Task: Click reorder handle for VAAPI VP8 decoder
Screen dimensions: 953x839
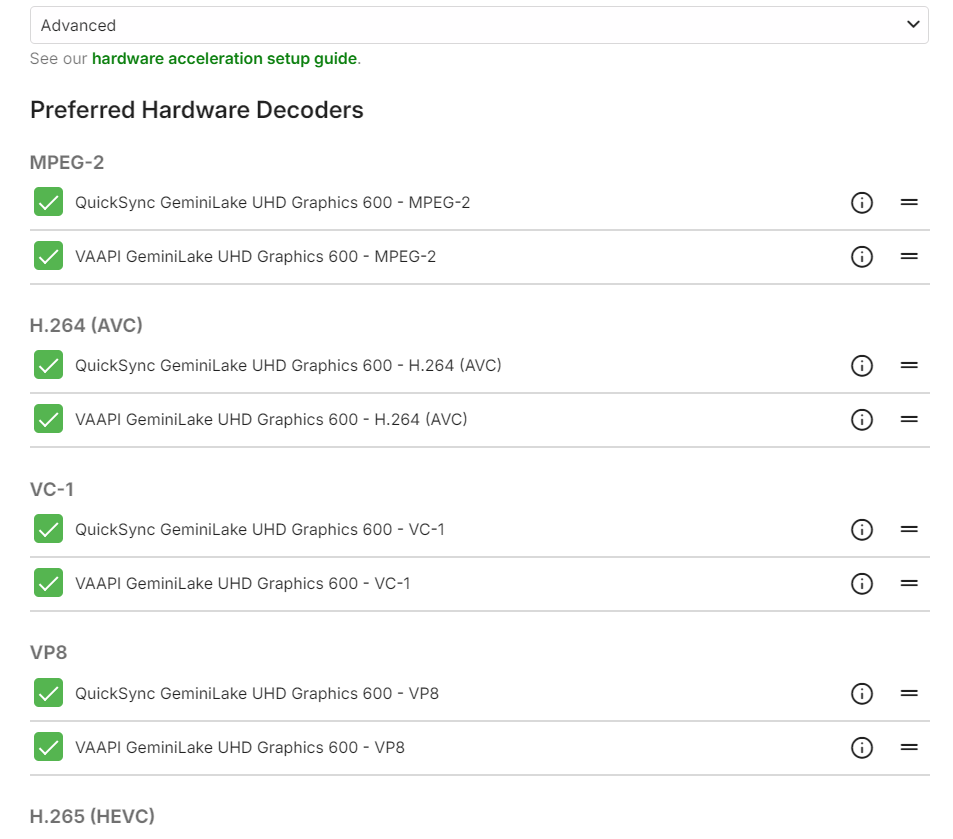Action: (909, 748)
